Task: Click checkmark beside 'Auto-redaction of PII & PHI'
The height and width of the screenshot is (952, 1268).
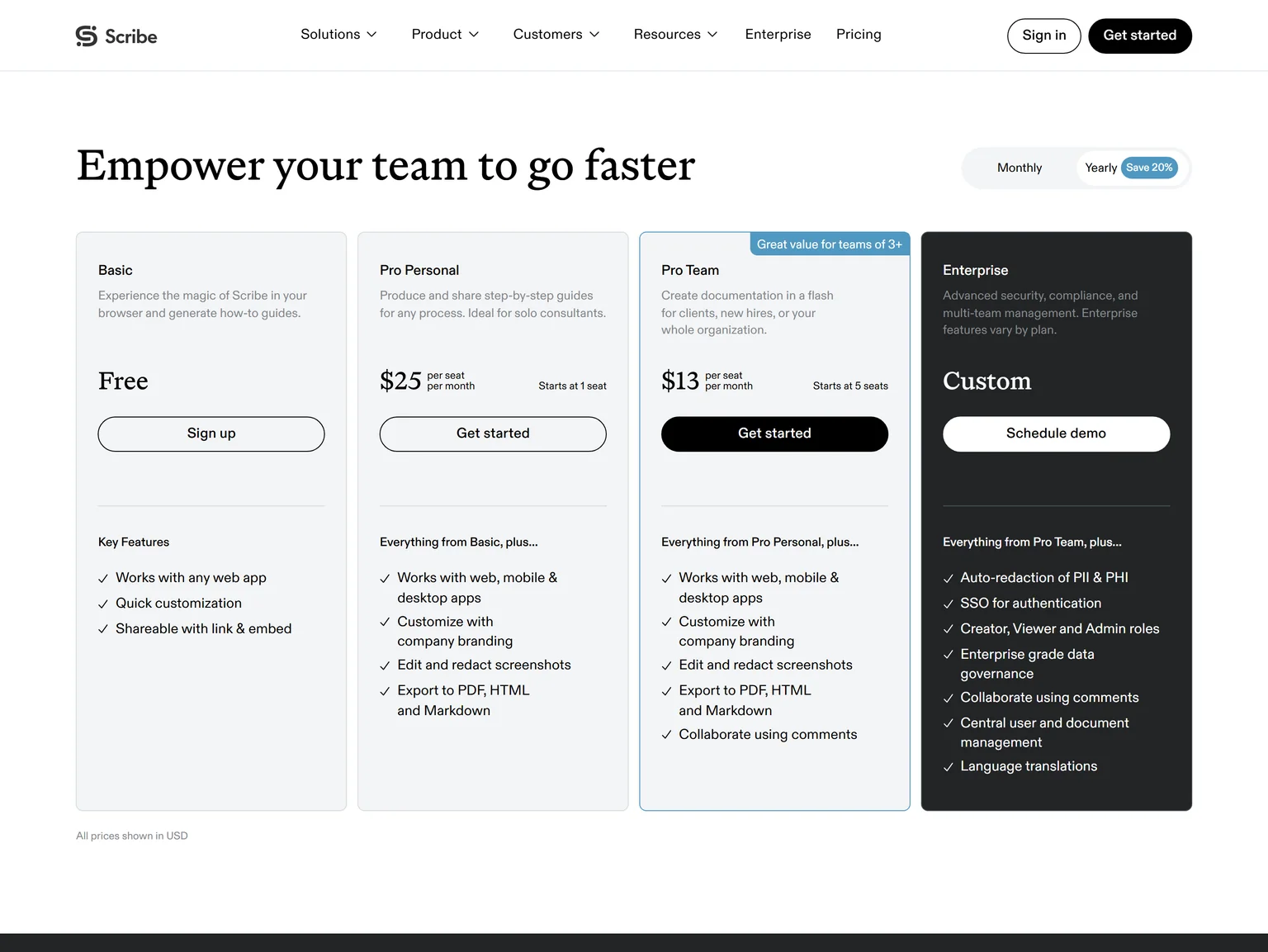Action: [x=948, y=579]
